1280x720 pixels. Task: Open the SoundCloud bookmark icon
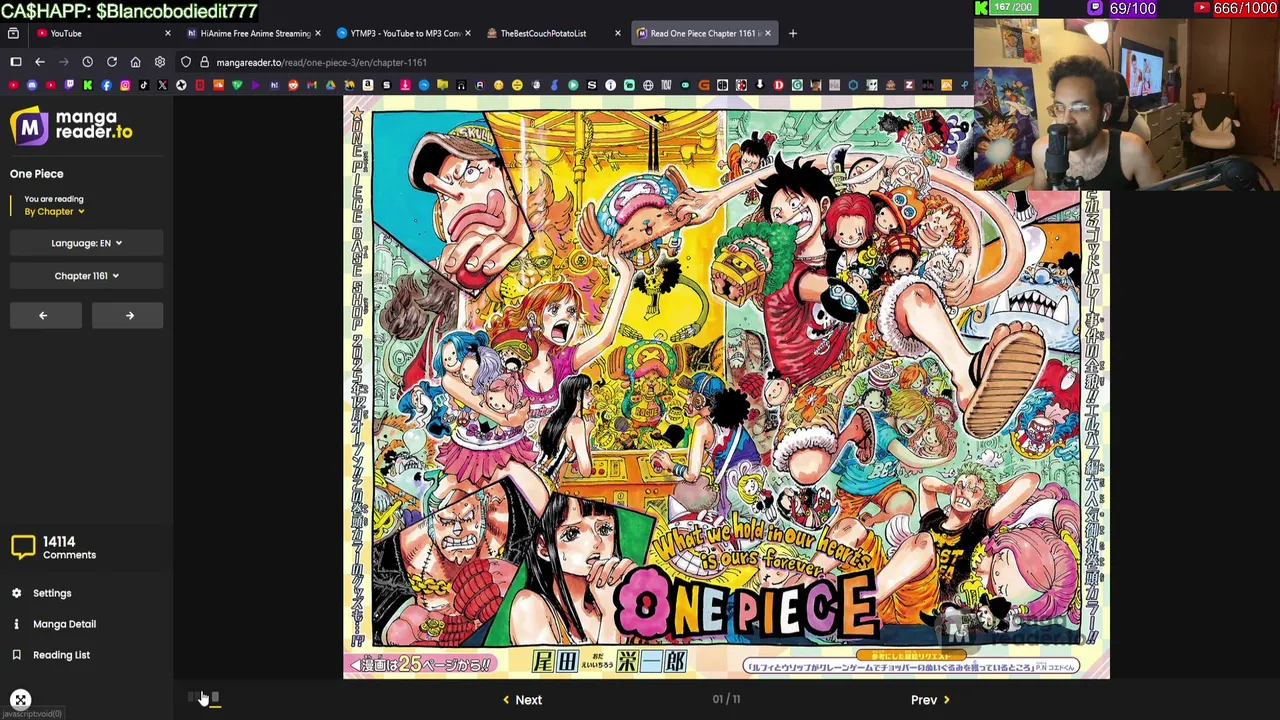[x=218, y=85]
